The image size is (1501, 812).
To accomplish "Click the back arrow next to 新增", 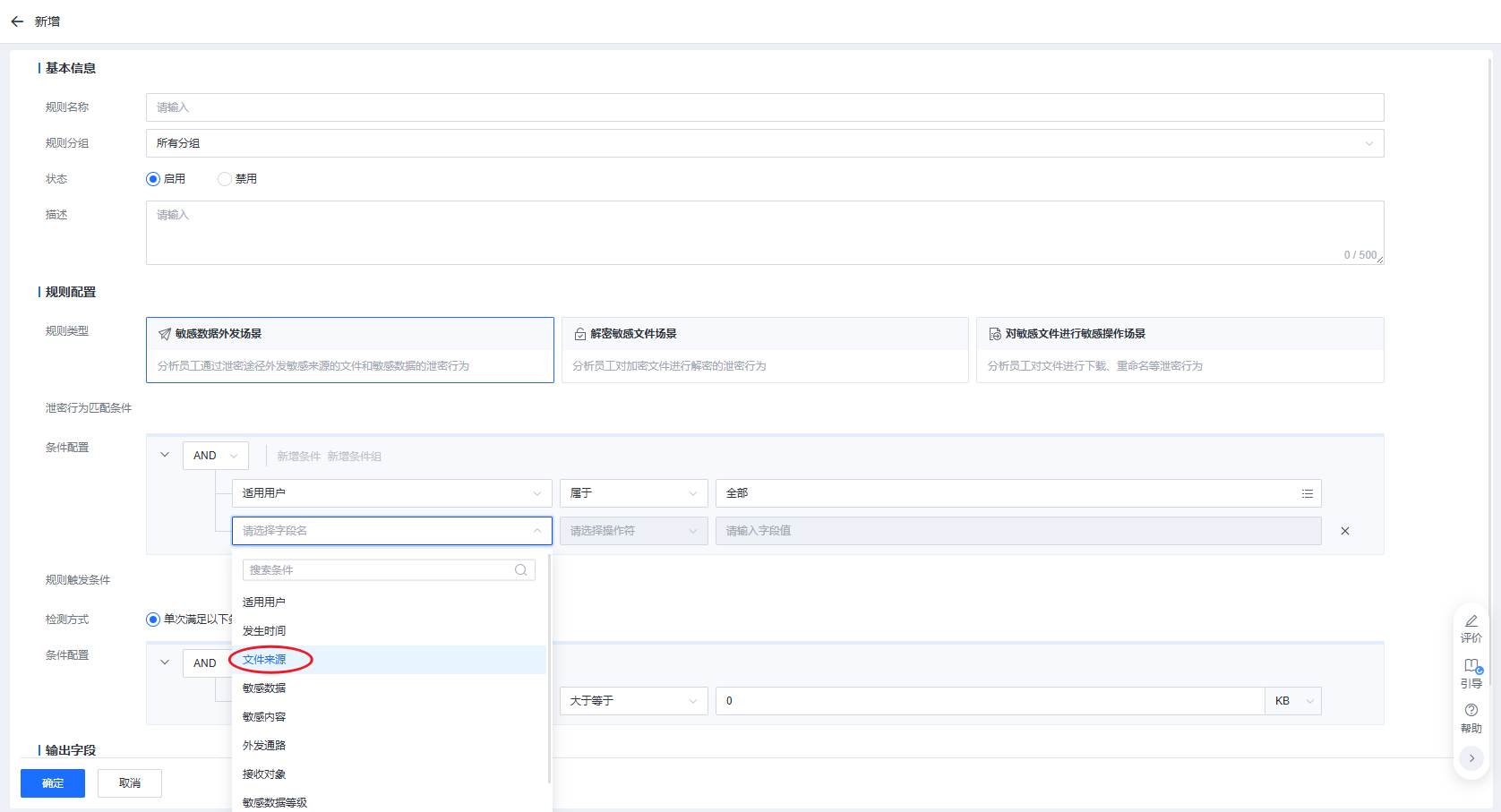I will pyautogui.click(x=17, y=21).
